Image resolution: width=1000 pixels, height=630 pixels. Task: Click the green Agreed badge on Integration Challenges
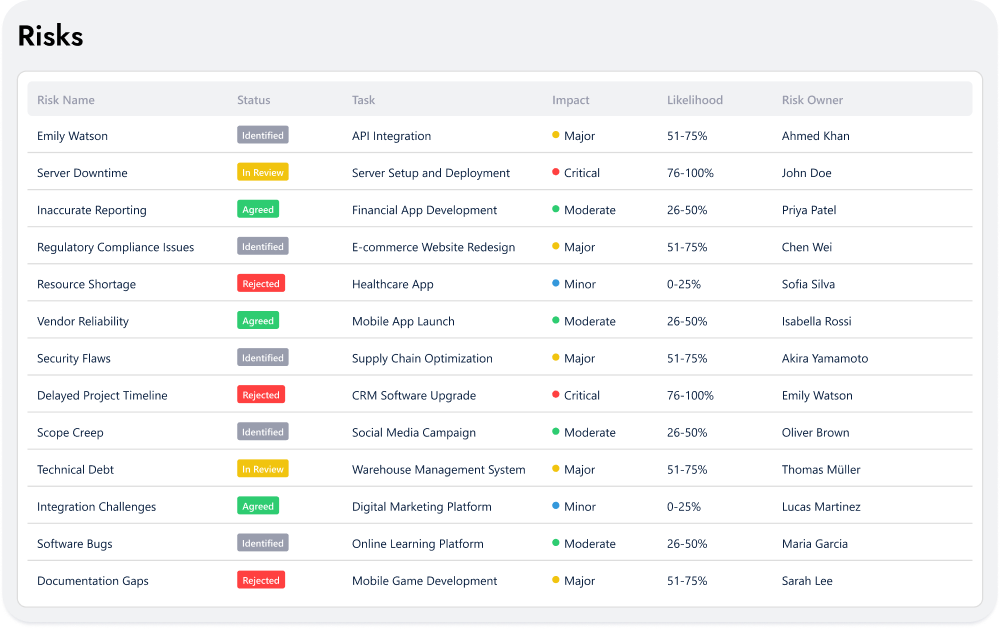coord(258,506)
